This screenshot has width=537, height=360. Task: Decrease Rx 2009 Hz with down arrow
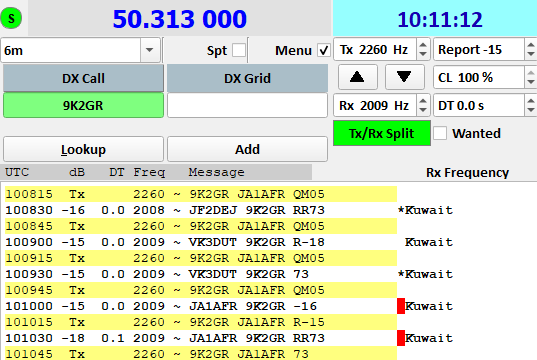pyautogui.click(x=423, y=110)
